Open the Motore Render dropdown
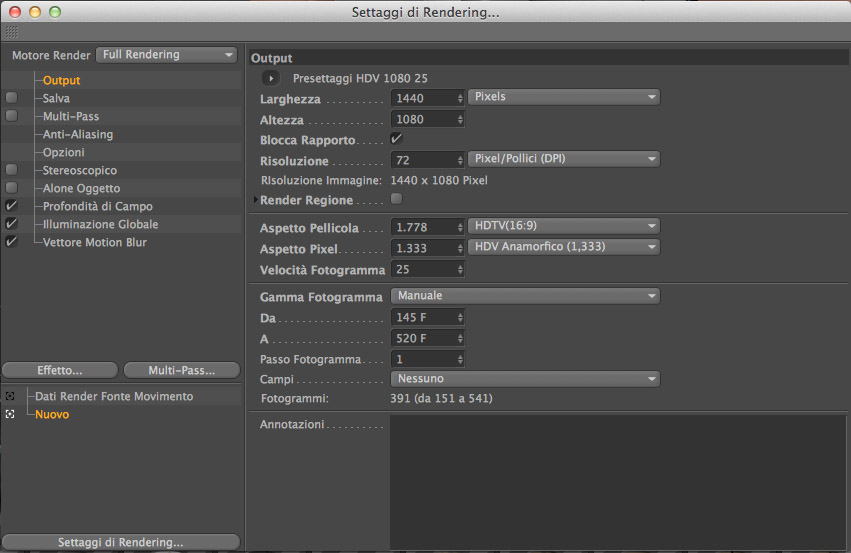The height and width of the screenshot is (553, 851). [167, 55]
